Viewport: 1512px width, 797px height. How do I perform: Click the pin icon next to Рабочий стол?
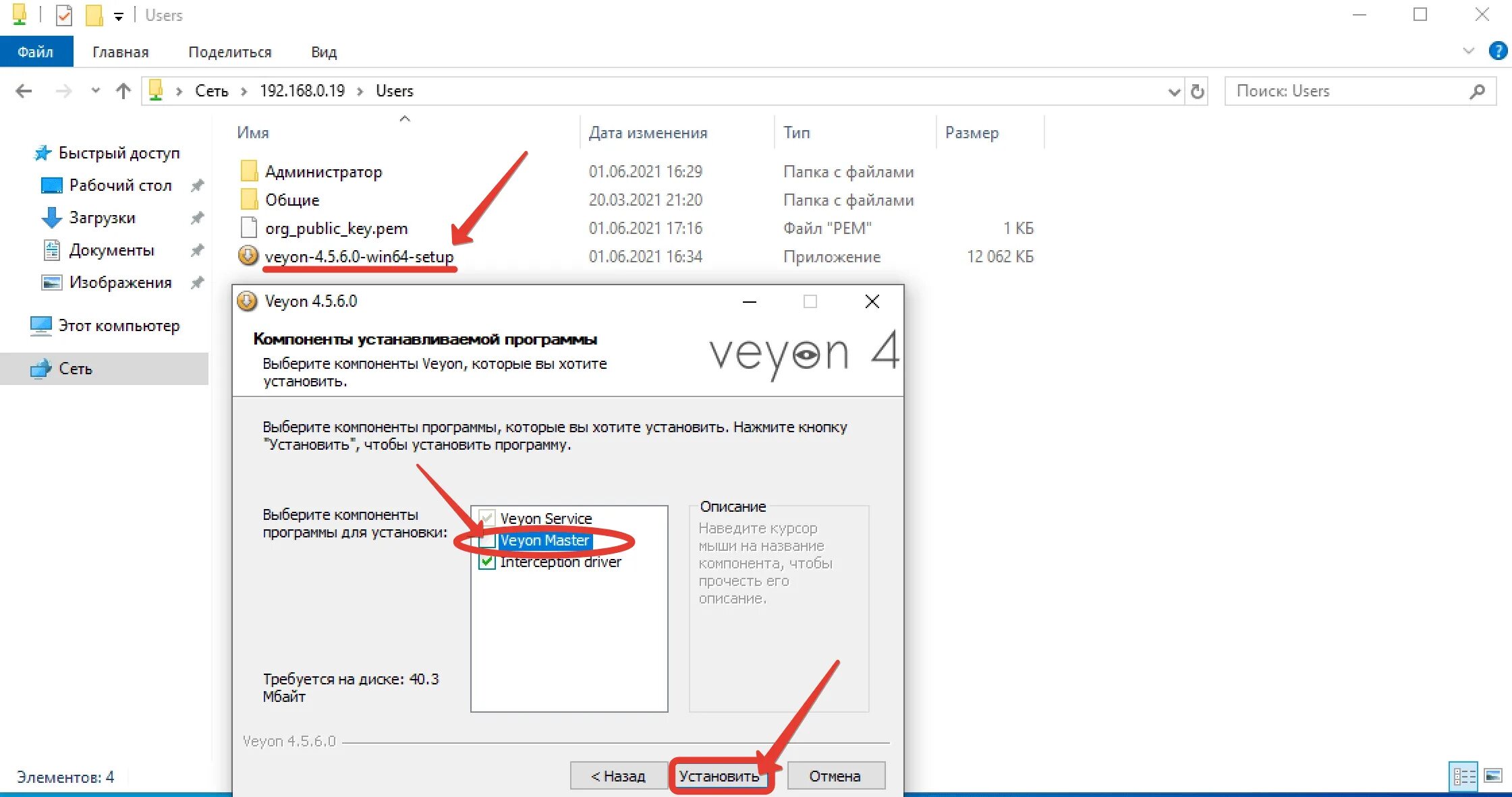point(197,185)
